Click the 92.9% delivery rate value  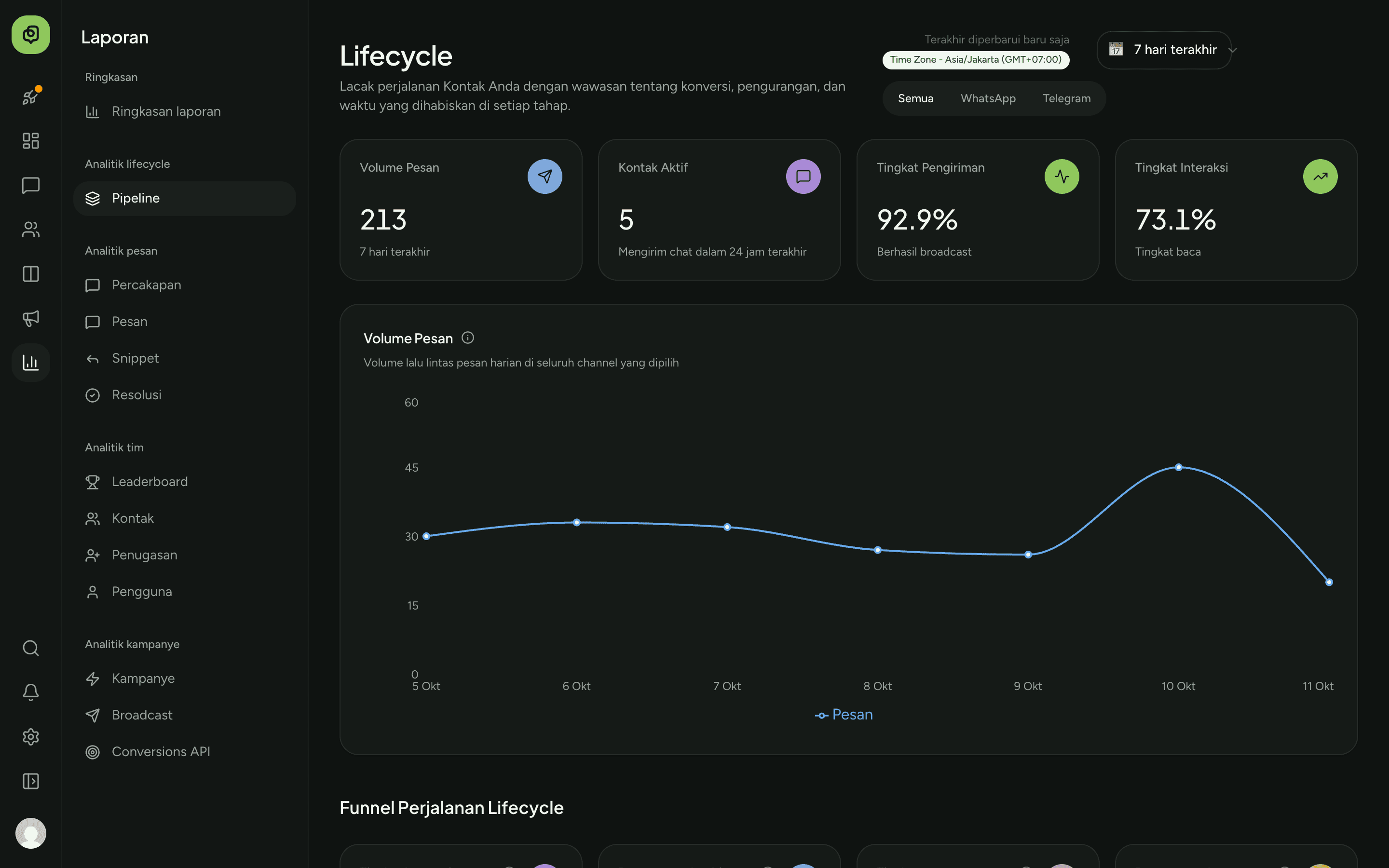coord(917,220)
